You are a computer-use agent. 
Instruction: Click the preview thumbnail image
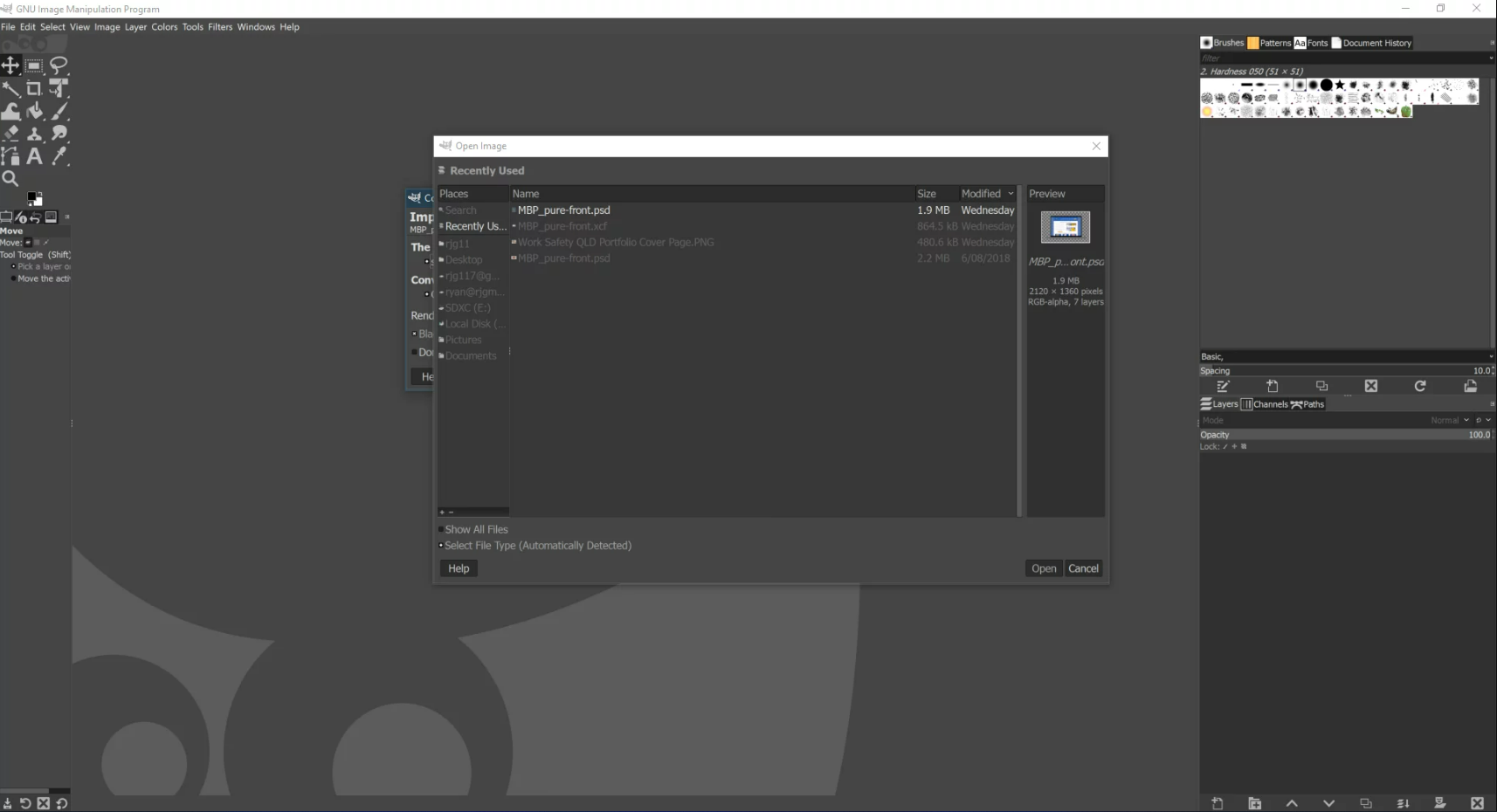(x=1065, y=228)
